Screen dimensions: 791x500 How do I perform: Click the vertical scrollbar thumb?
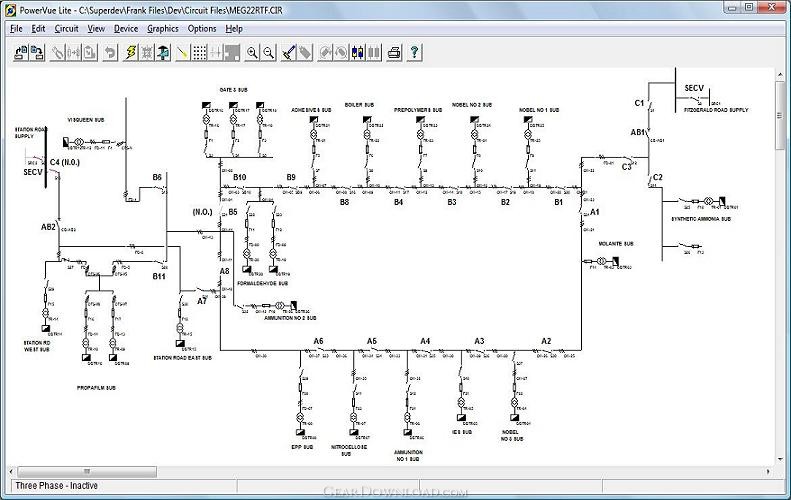pyautogui.click(x=780, y=115)
